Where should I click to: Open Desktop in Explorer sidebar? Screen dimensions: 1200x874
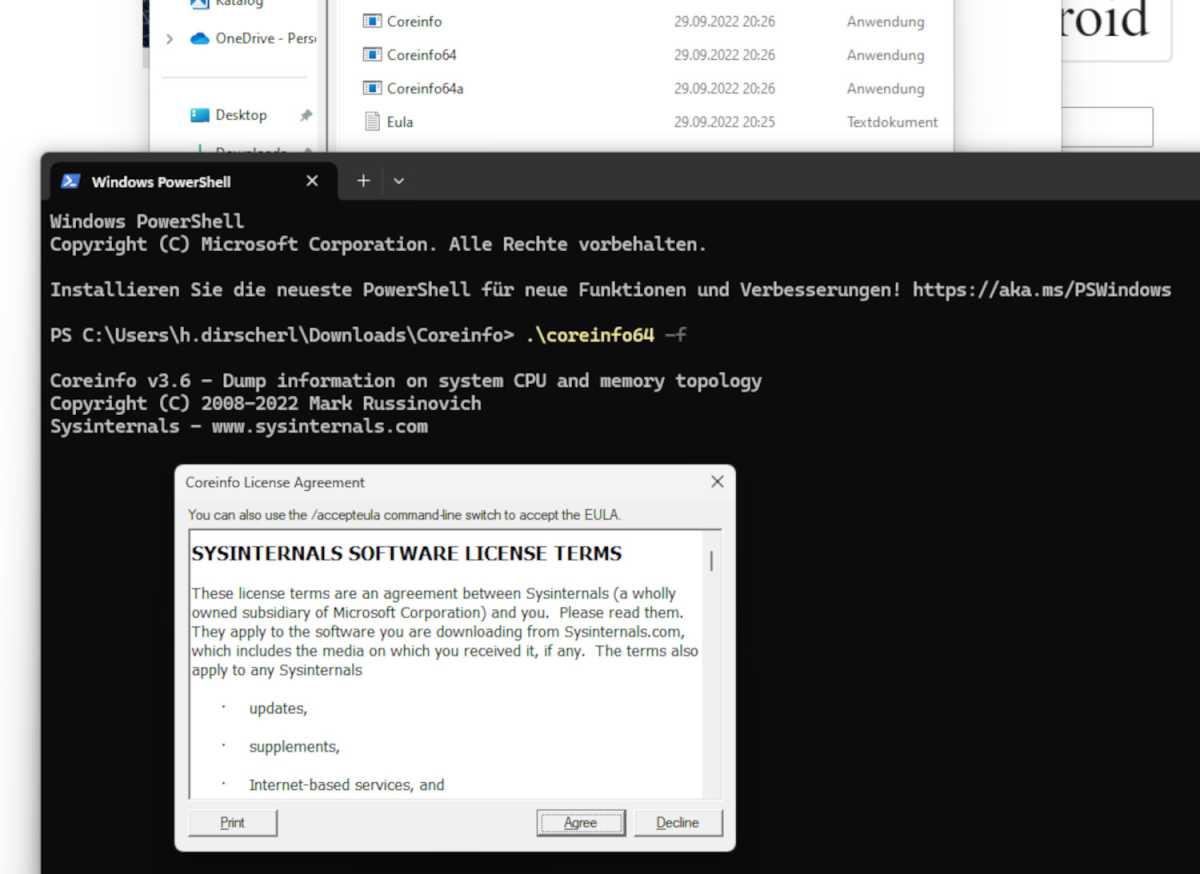point(241,115)
